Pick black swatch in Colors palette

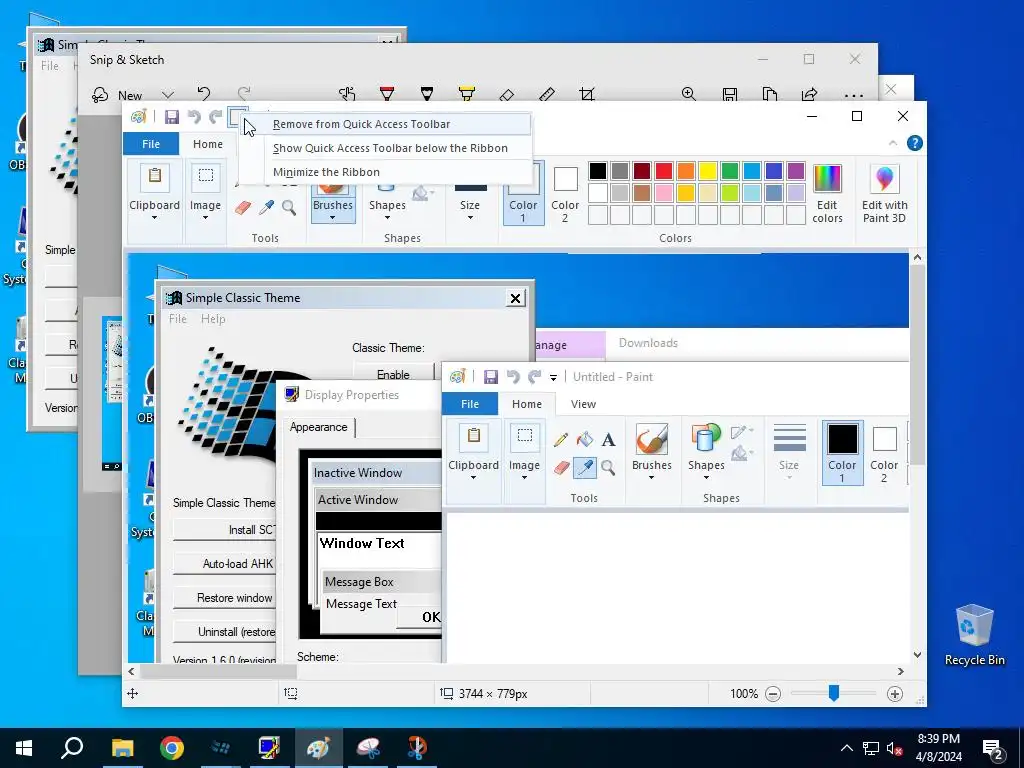tap(598, 171)
